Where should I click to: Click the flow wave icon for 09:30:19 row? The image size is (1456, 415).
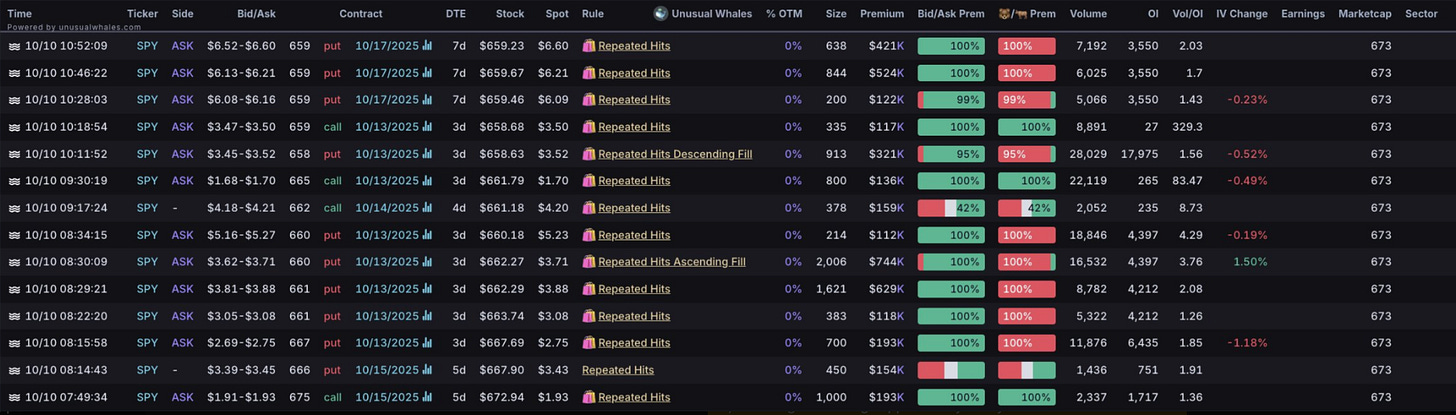(15, 181)
